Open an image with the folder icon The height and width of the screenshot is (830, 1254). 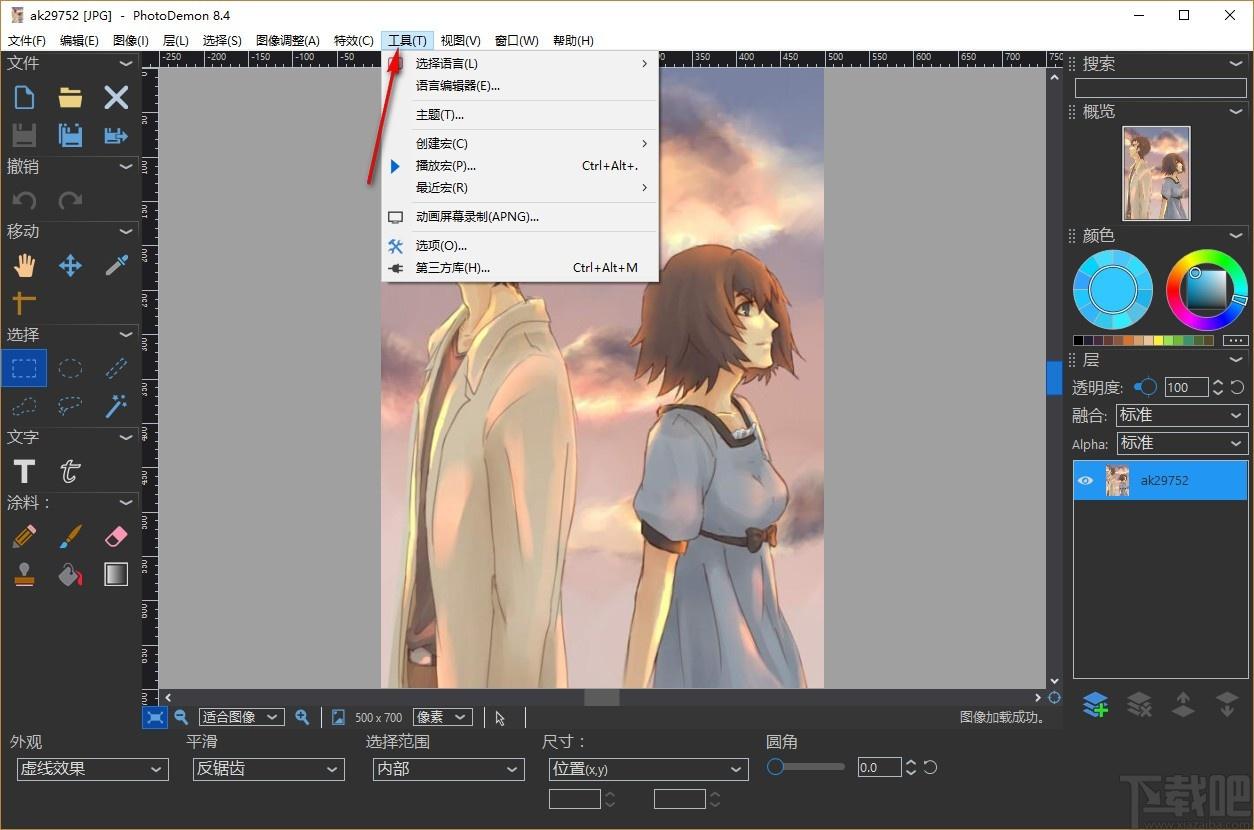70,97
